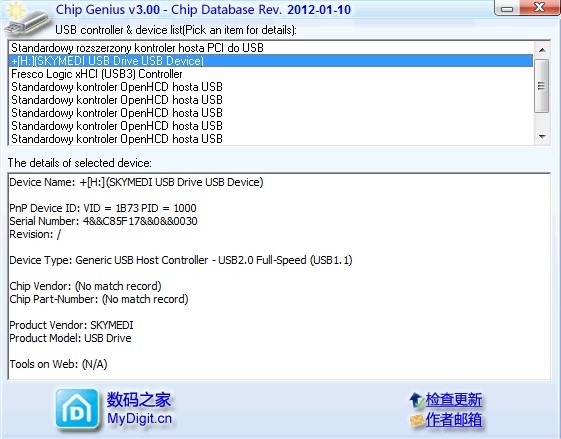Click the Revision: / line in details
The width and height of the screenshot is (561, 439).
click(x=35, y=234)
